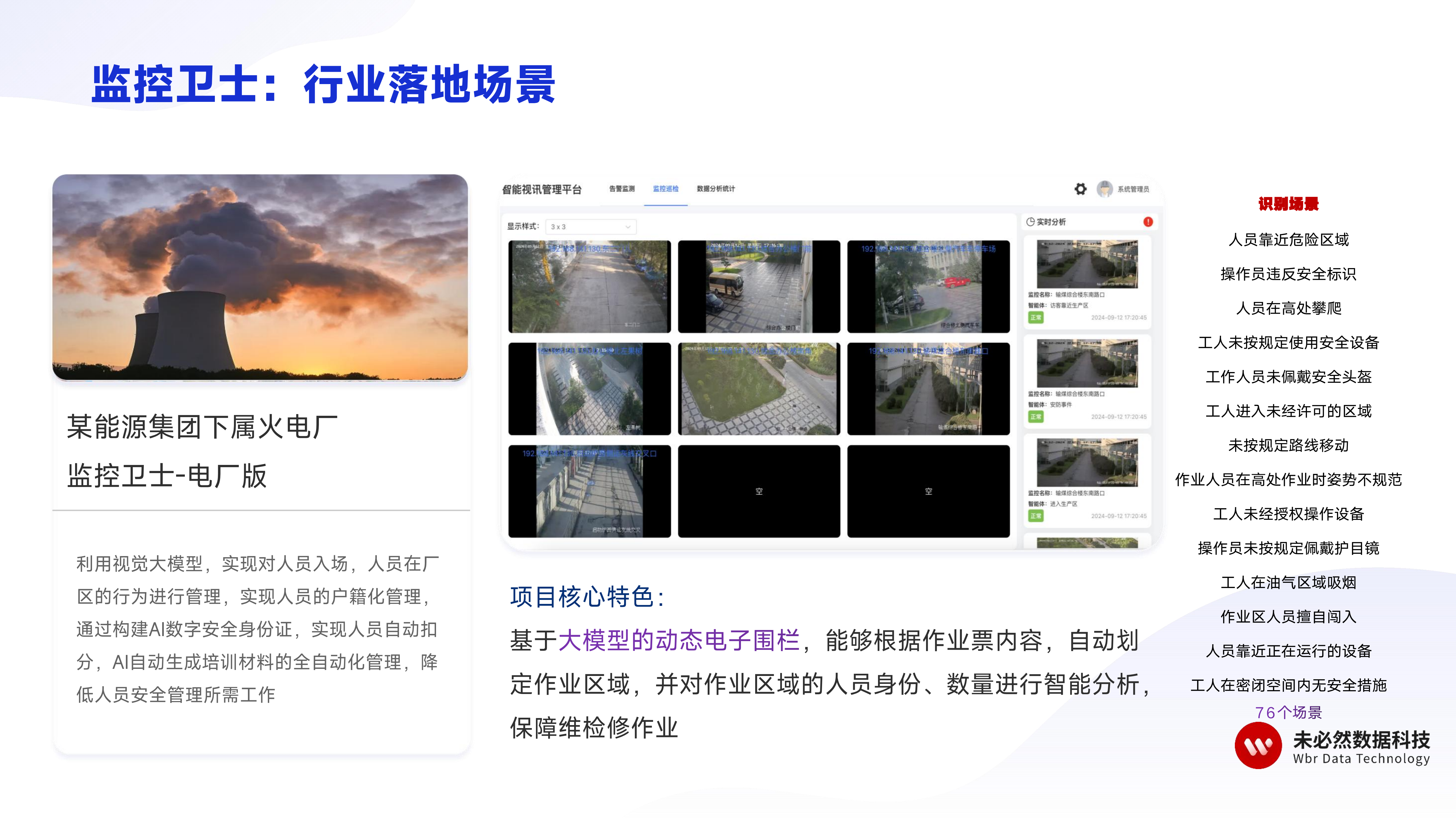Open the 办公楼北左果树 camera feed

[589, 389]
